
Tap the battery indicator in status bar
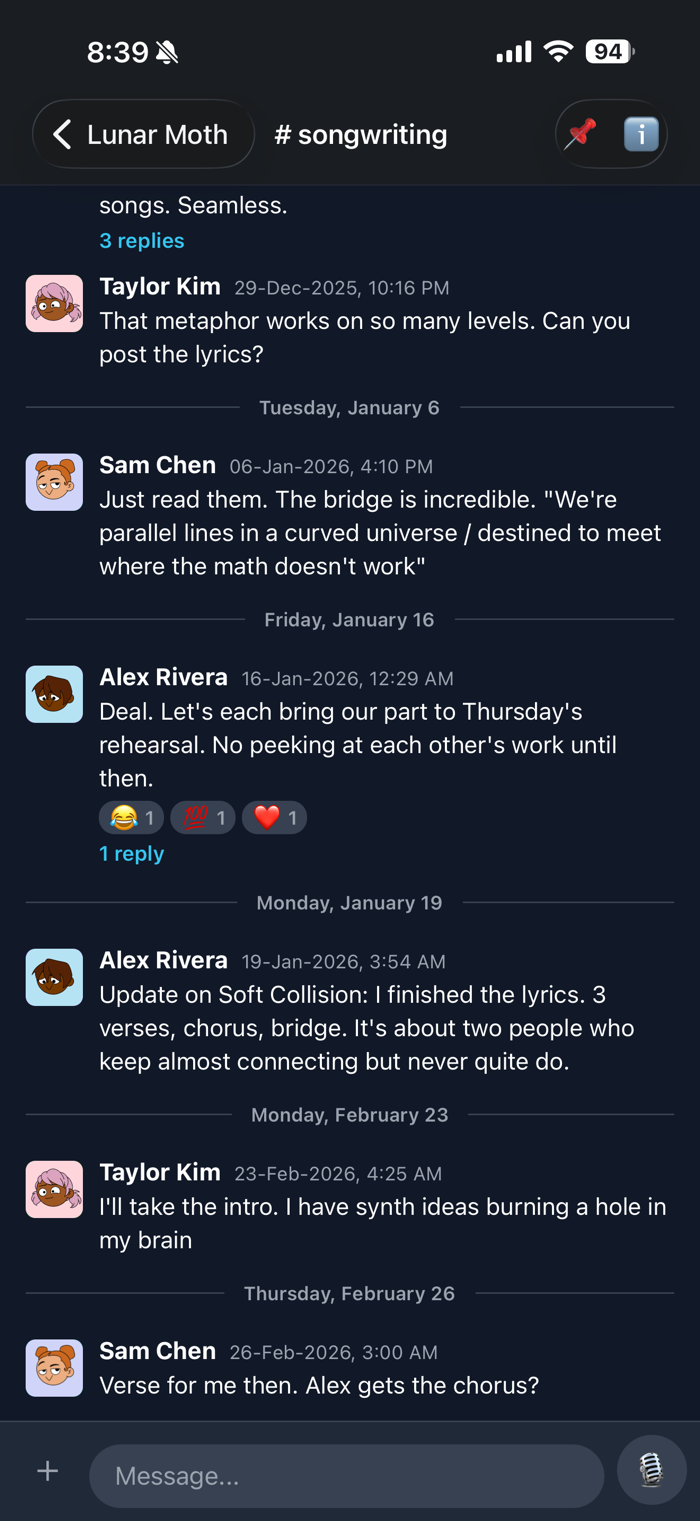[x=609, y=52]
